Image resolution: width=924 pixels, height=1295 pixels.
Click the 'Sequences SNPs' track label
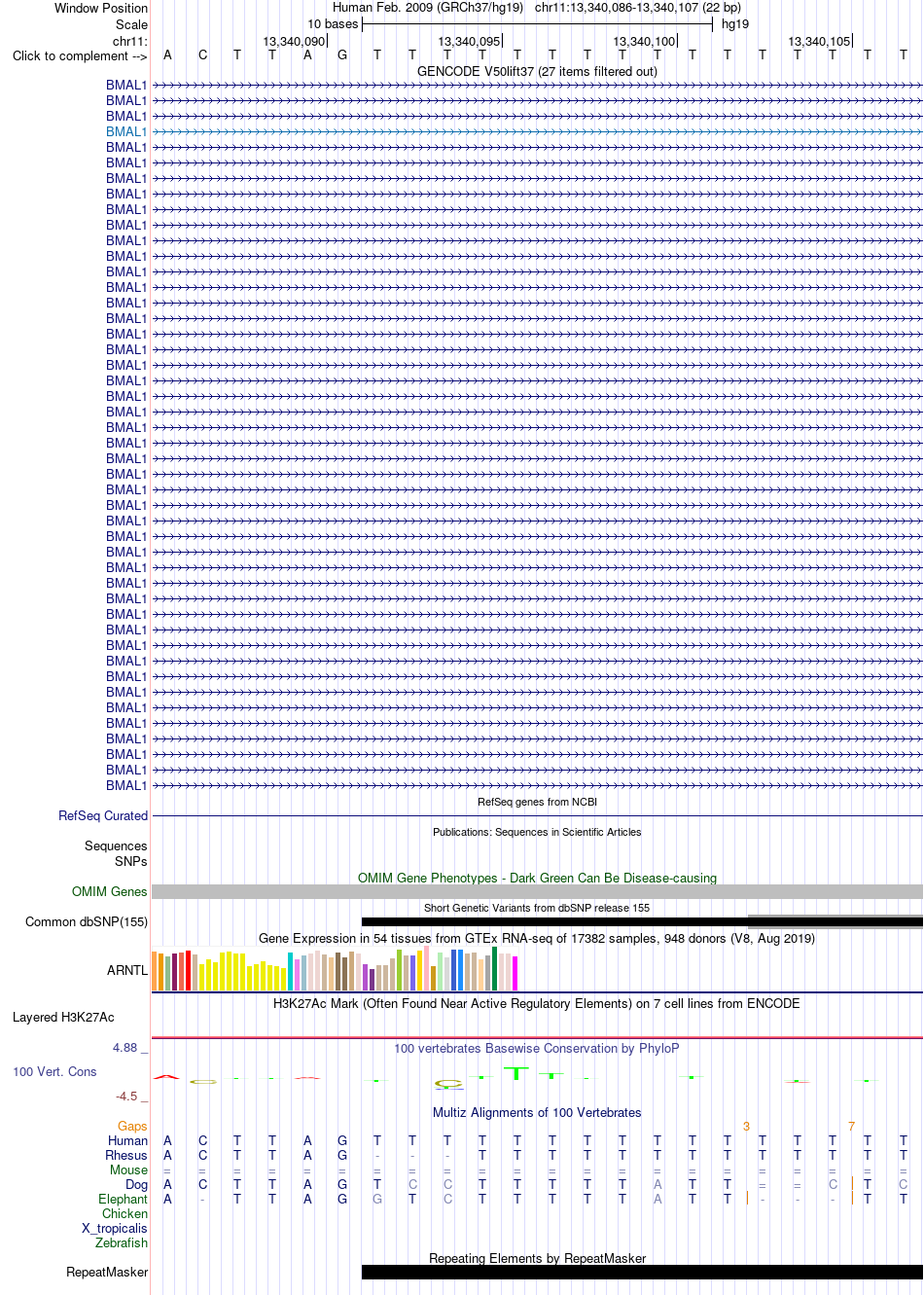tap(116, 853)
